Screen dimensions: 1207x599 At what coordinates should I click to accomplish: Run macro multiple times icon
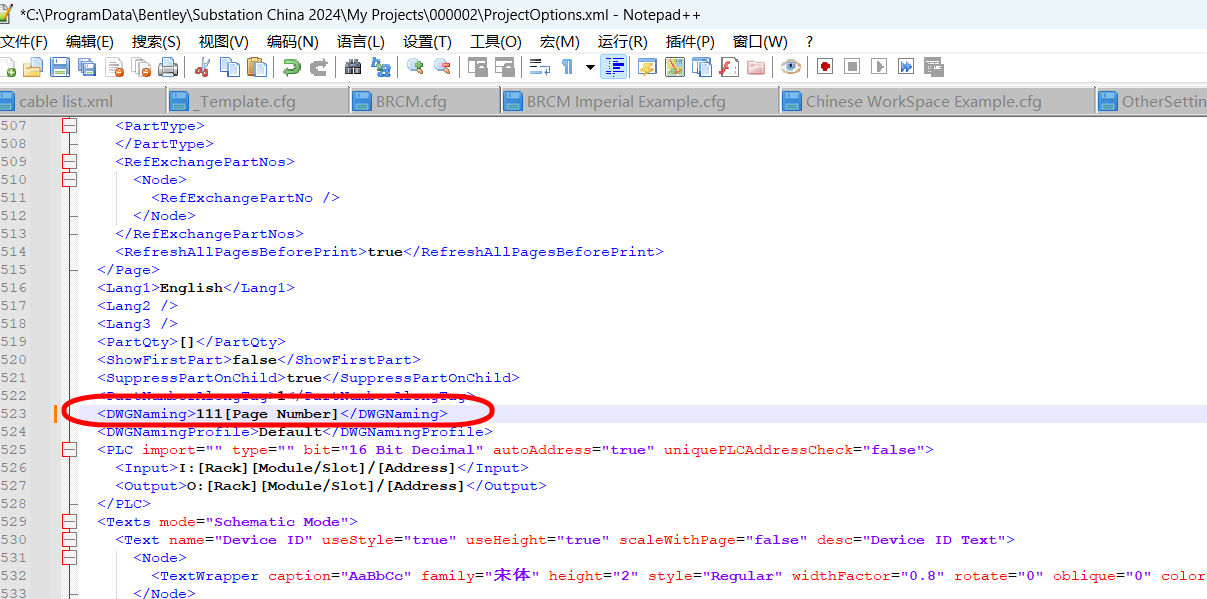(x=906, y=67)
